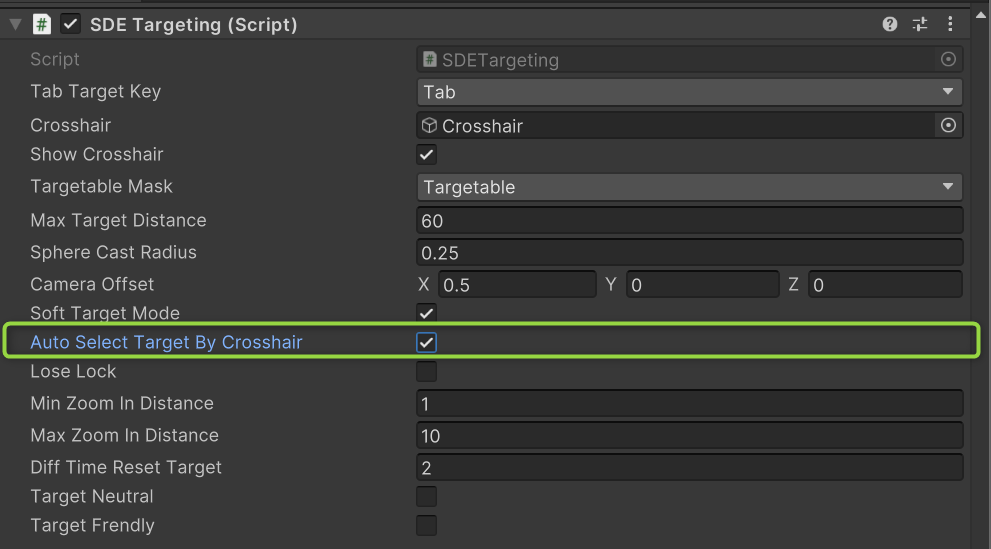
Task: Click the C# script icon in header
Action: [x=42, y=24]
